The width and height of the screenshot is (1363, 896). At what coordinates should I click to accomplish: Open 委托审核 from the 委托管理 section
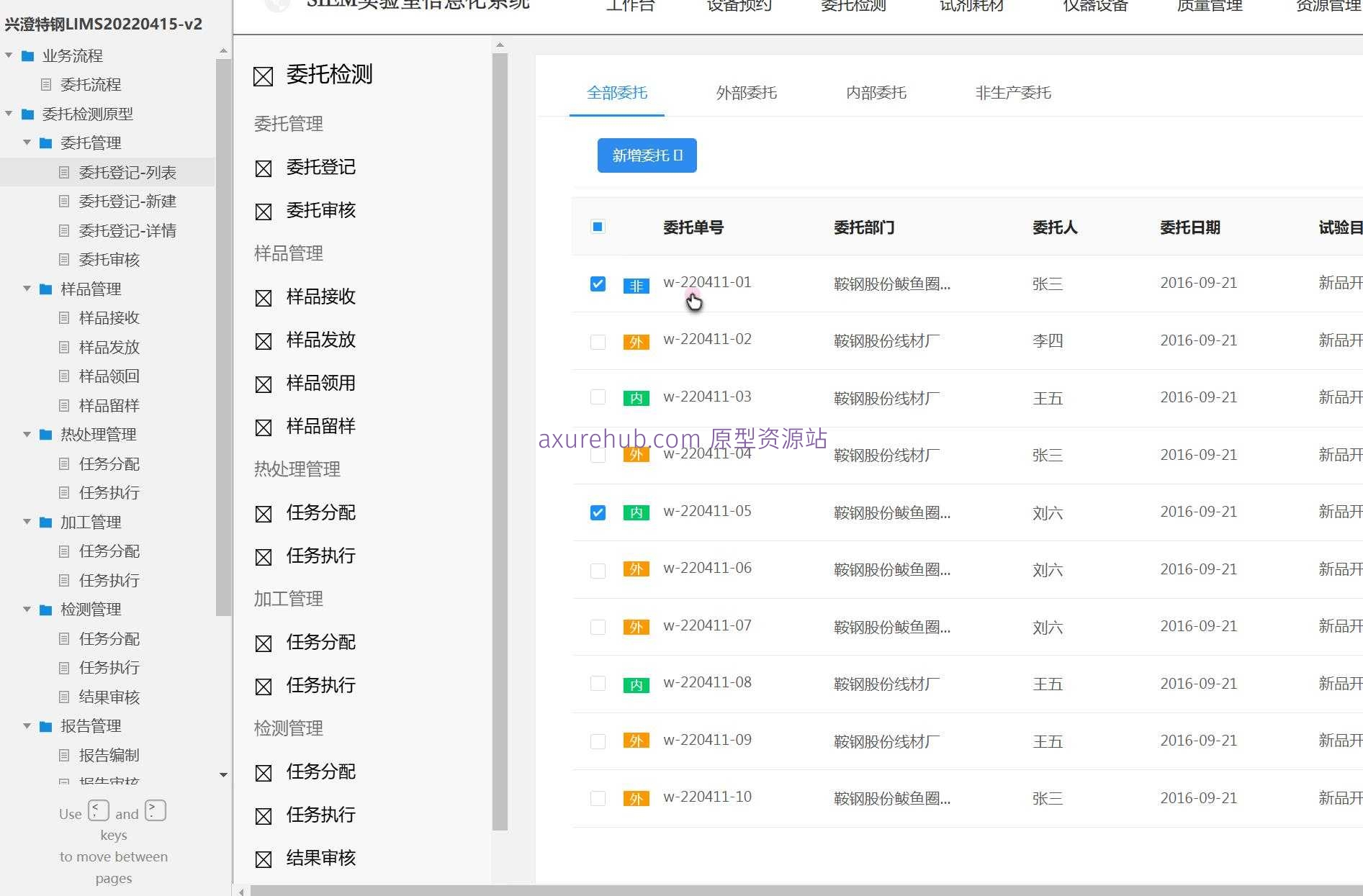pos(320,210)
